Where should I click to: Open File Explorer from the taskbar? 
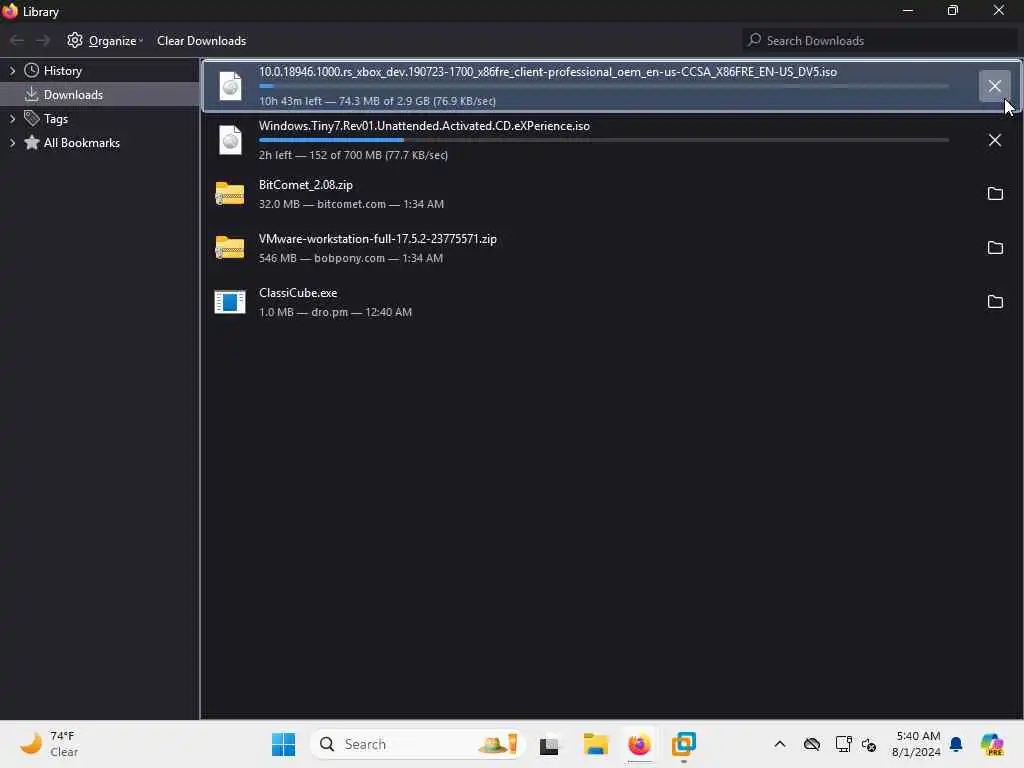pyautogui.click(x=596, y=744)
